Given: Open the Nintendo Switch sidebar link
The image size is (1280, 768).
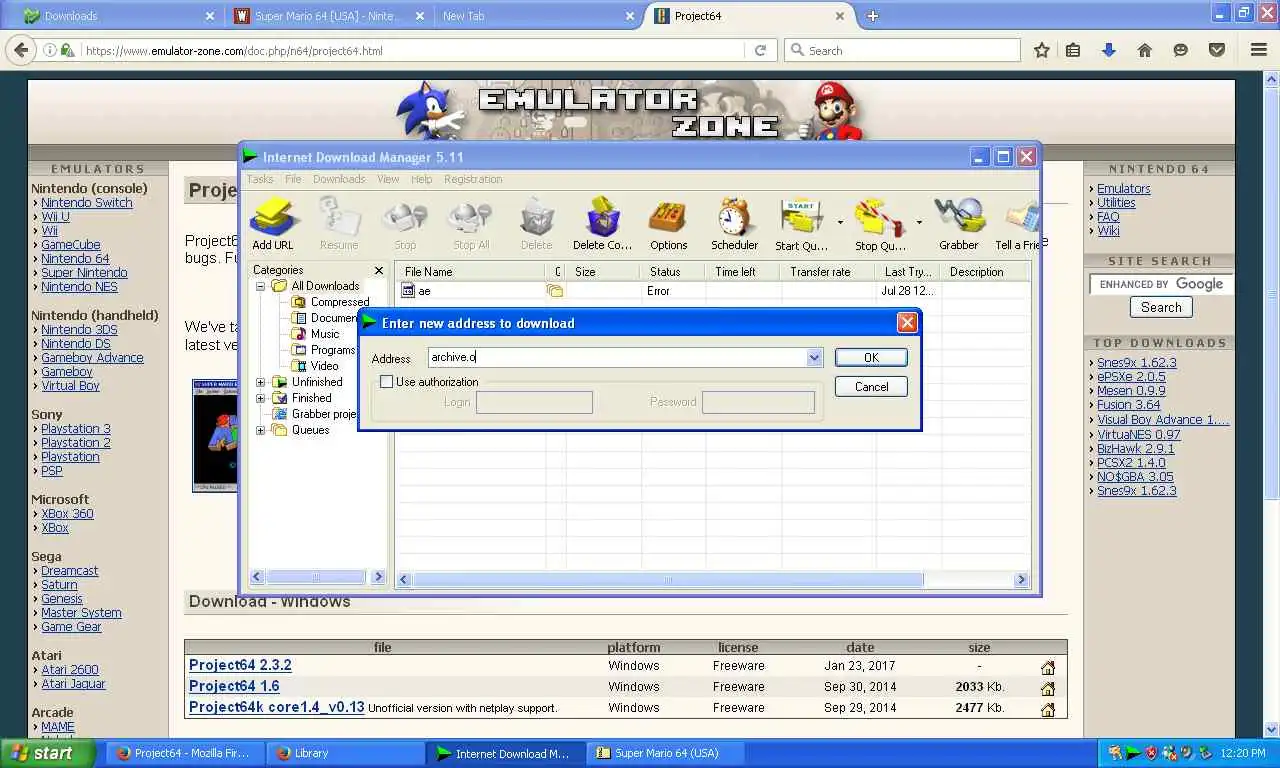Looking at the screenshot, I should (x=86, y=203).
